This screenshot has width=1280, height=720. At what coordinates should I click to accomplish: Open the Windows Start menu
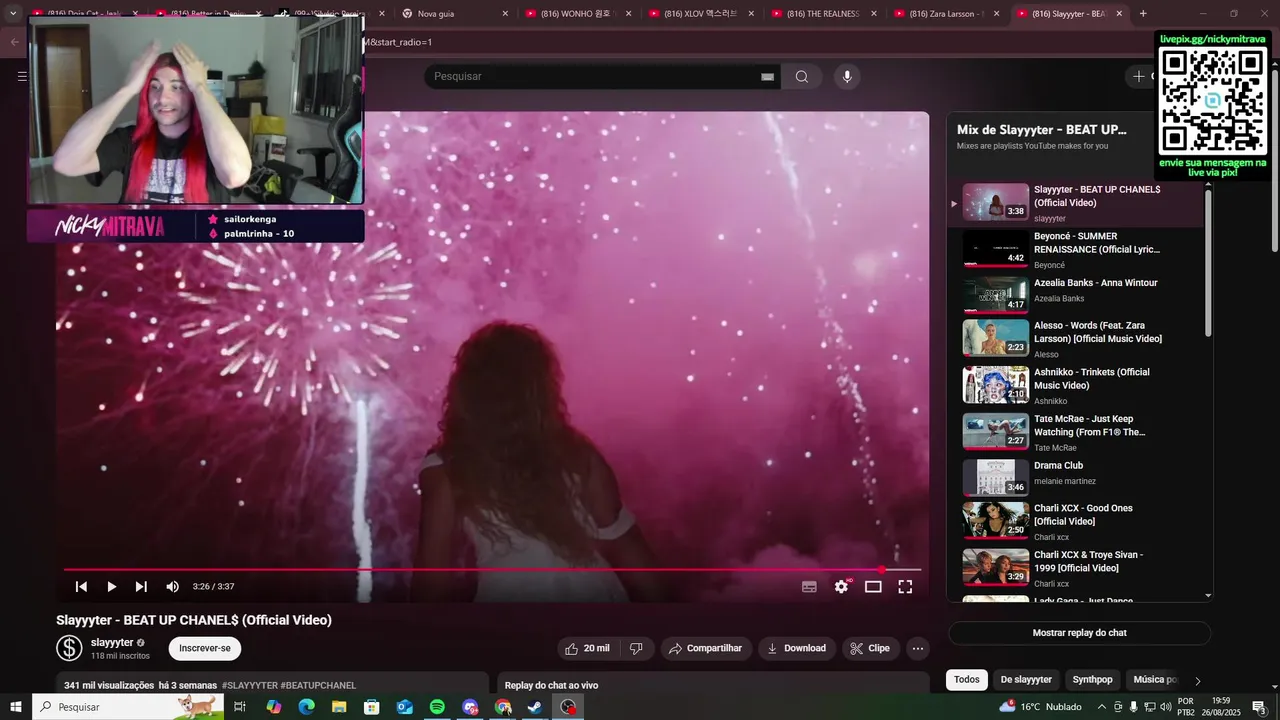click(x=16, y=707)
